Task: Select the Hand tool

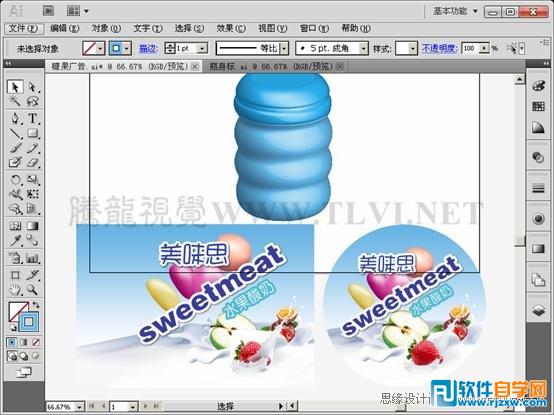Action: 15,290
